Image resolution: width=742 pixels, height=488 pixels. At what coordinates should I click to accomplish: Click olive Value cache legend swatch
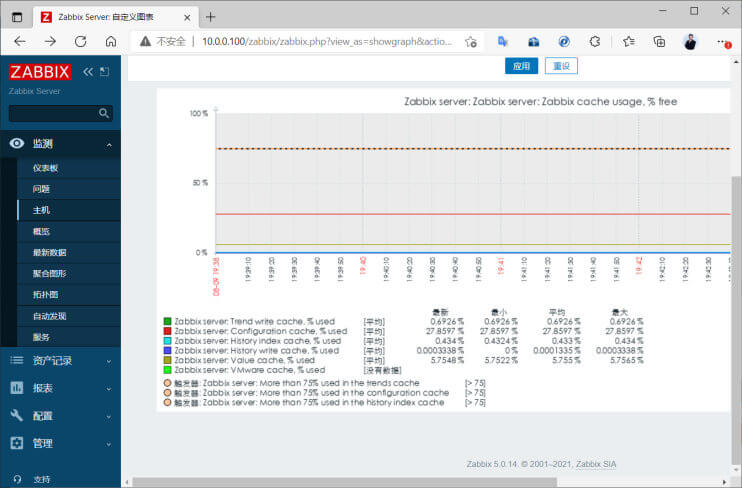[167, 360]
